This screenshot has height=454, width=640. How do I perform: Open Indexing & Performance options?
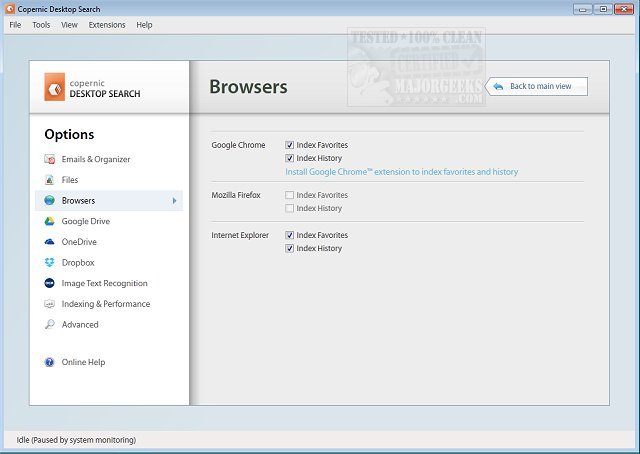[106, 304]
